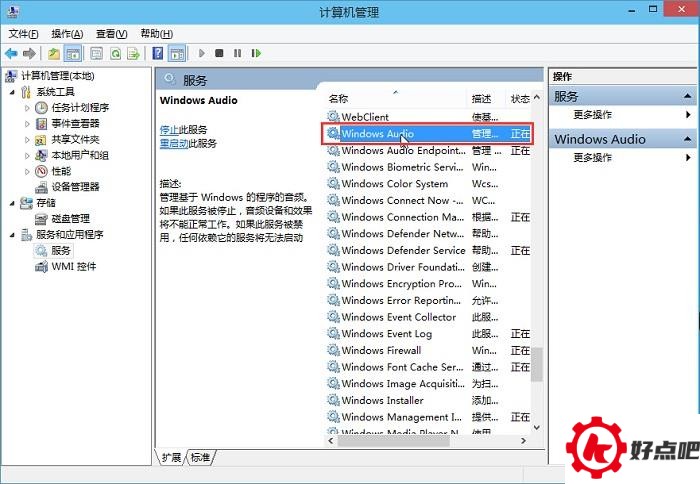Open 更多操作 under 服务 actions
The height and width of the screenshot is (484, 700).
pos(592,115)
